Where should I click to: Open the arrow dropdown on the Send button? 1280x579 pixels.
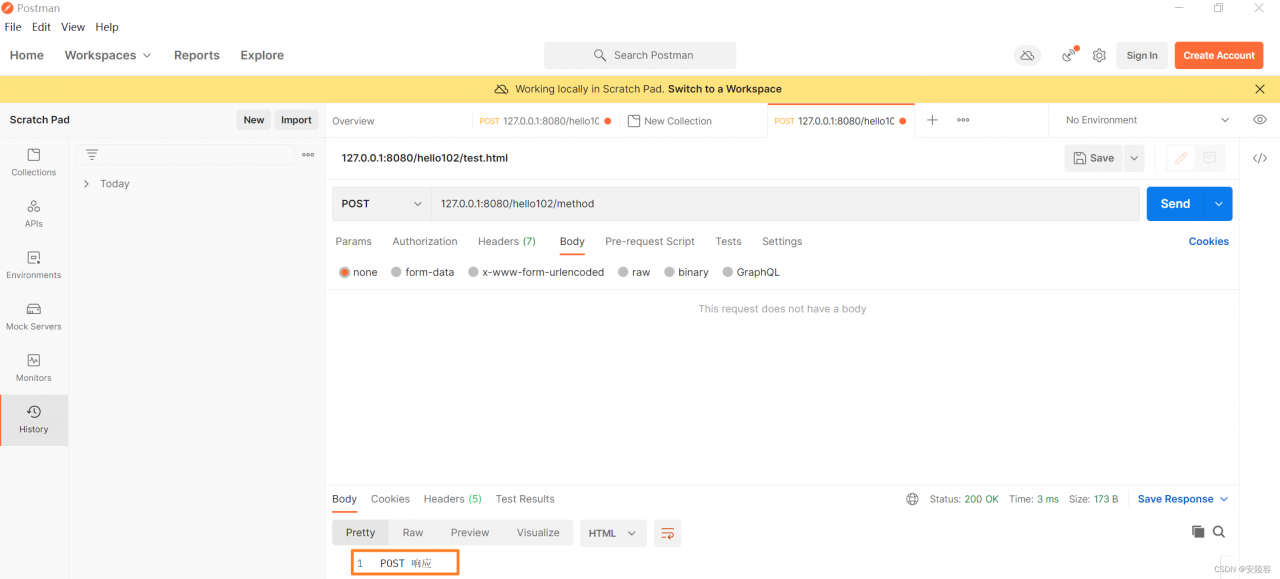point(1219,204)
